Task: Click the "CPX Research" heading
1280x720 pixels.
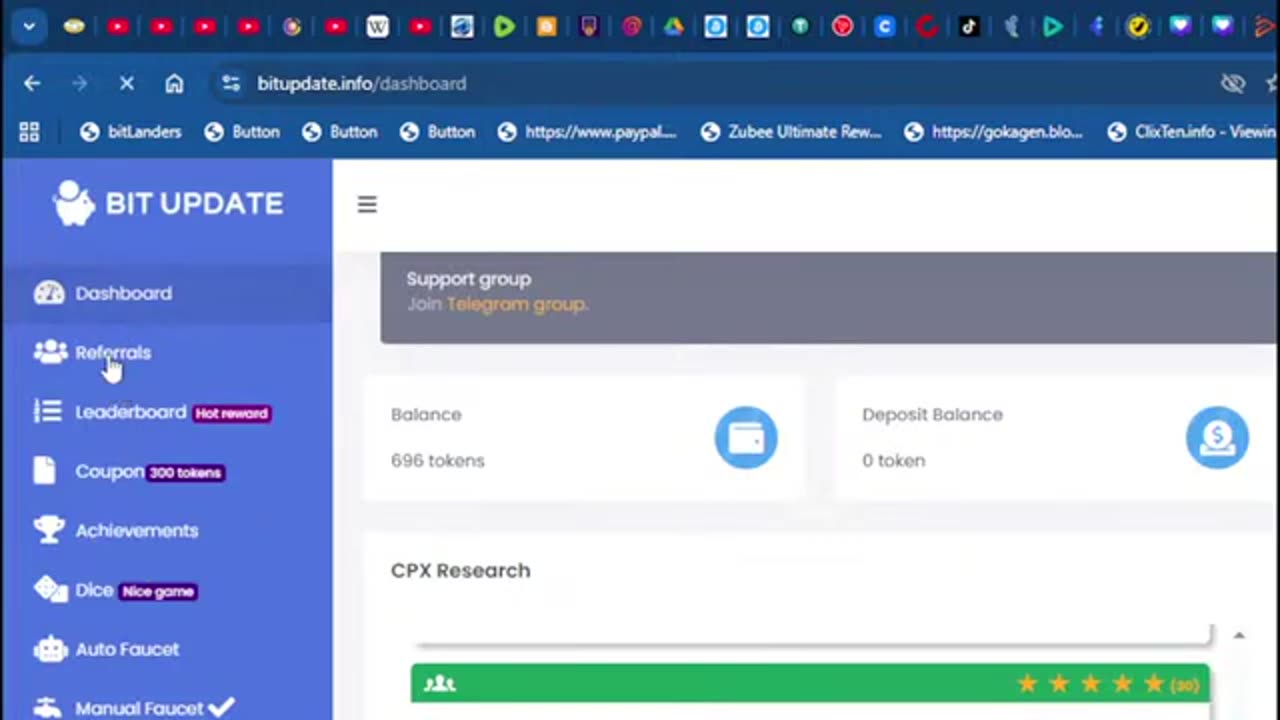Action: coord(461,571)
